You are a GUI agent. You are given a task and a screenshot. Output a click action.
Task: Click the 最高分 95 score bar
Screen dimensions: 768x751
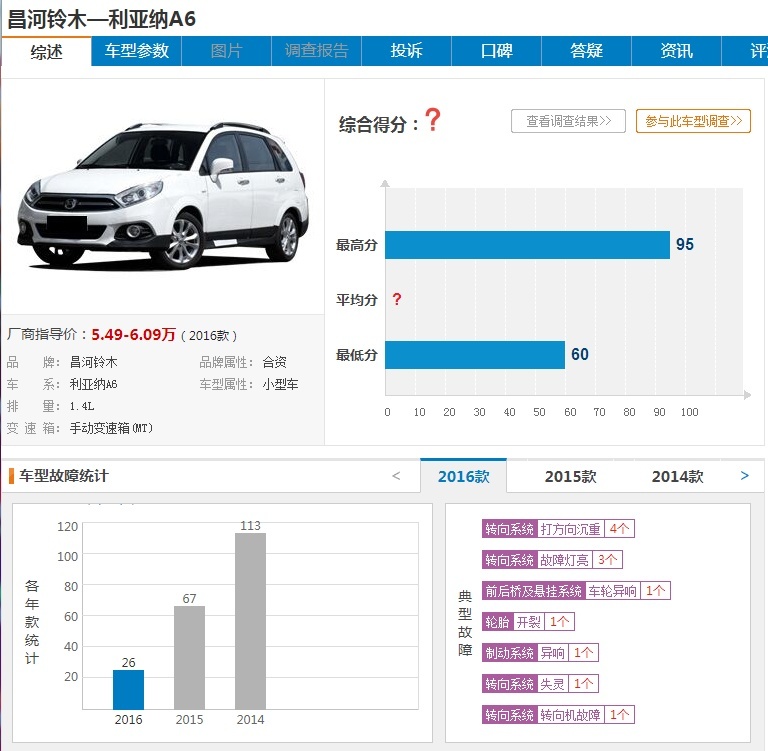pyautogui.click(x=527, y=244)
